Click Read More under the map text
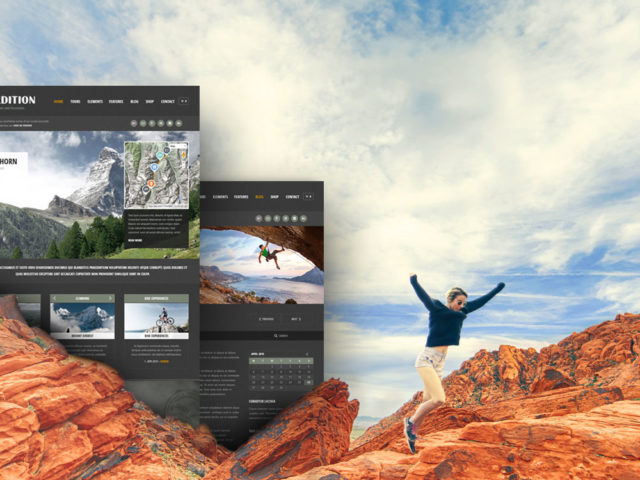Viewport: 640px width, 480px height. (135, 240)
